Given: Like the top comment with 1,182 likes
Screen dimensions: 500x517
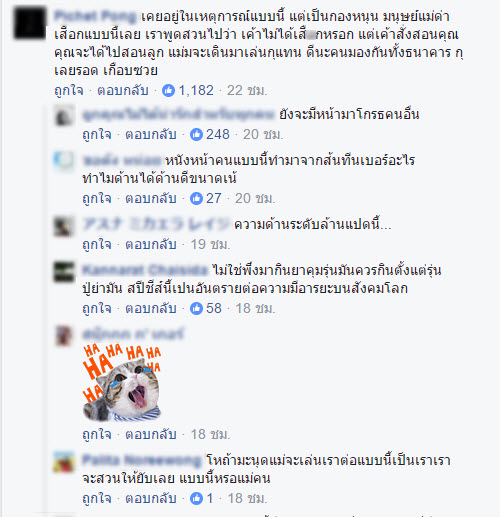Looking at the screenshot, I should (69, 90).
